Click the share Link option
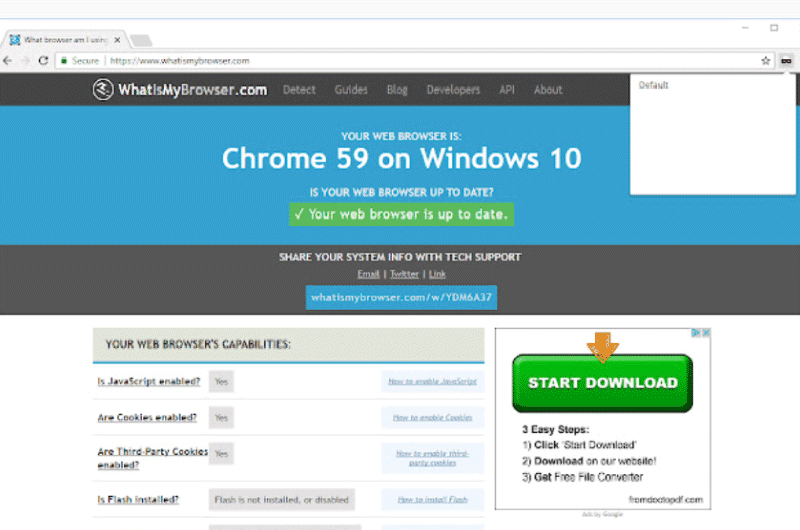Screen dimensions: 800x530 click(x=437, y=274)
